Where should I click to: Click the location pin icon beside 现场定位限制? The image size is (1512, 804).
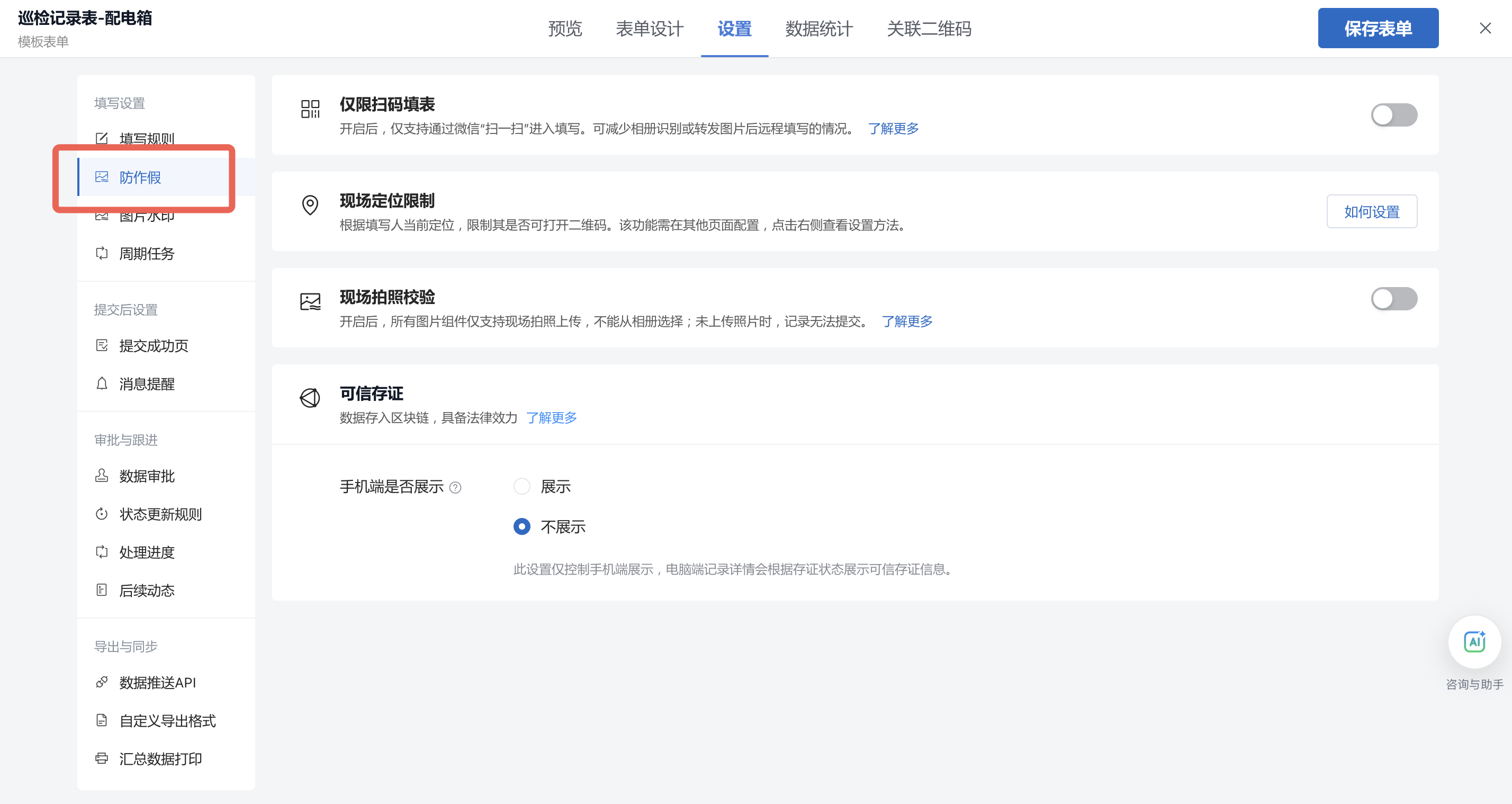click(x=310, y=205)
